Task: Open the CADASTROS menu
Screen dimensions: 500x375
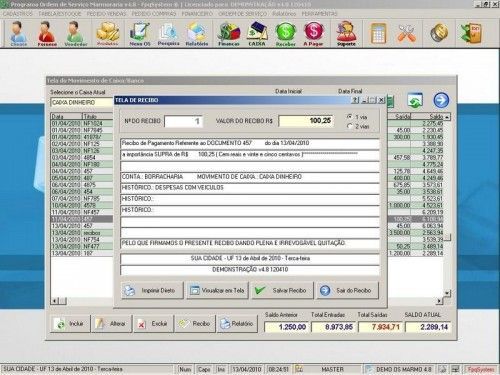Action: (18, 14)
